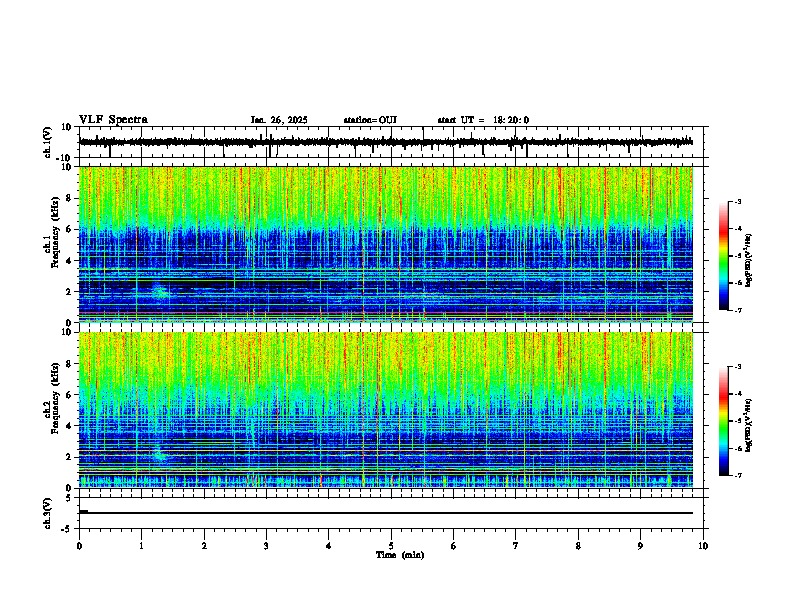Click the "VLF Spectra" plot title
Image resolution: width=792 pixels, height=612 pixels.
[114, 119]
